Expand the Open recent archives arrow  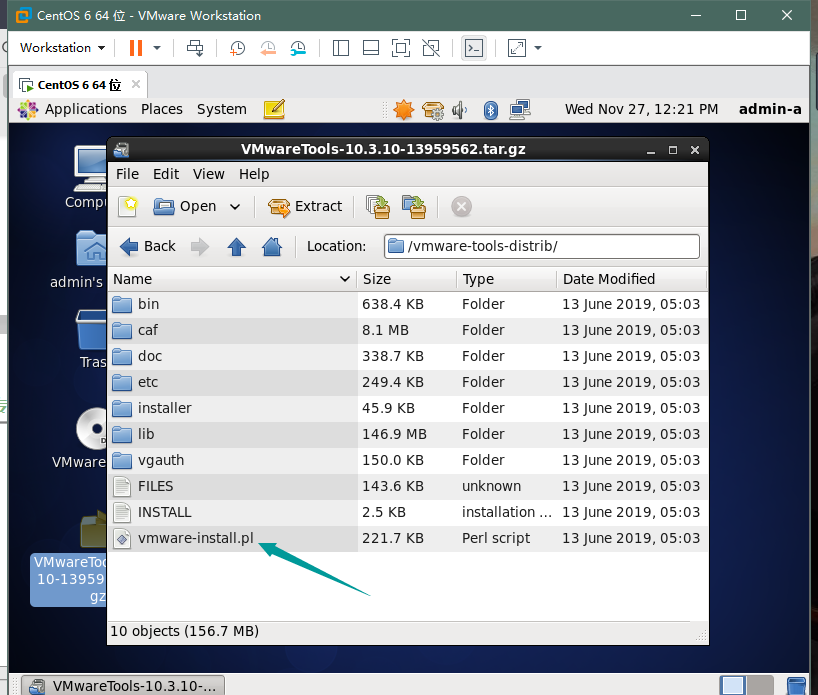(235, 207)
